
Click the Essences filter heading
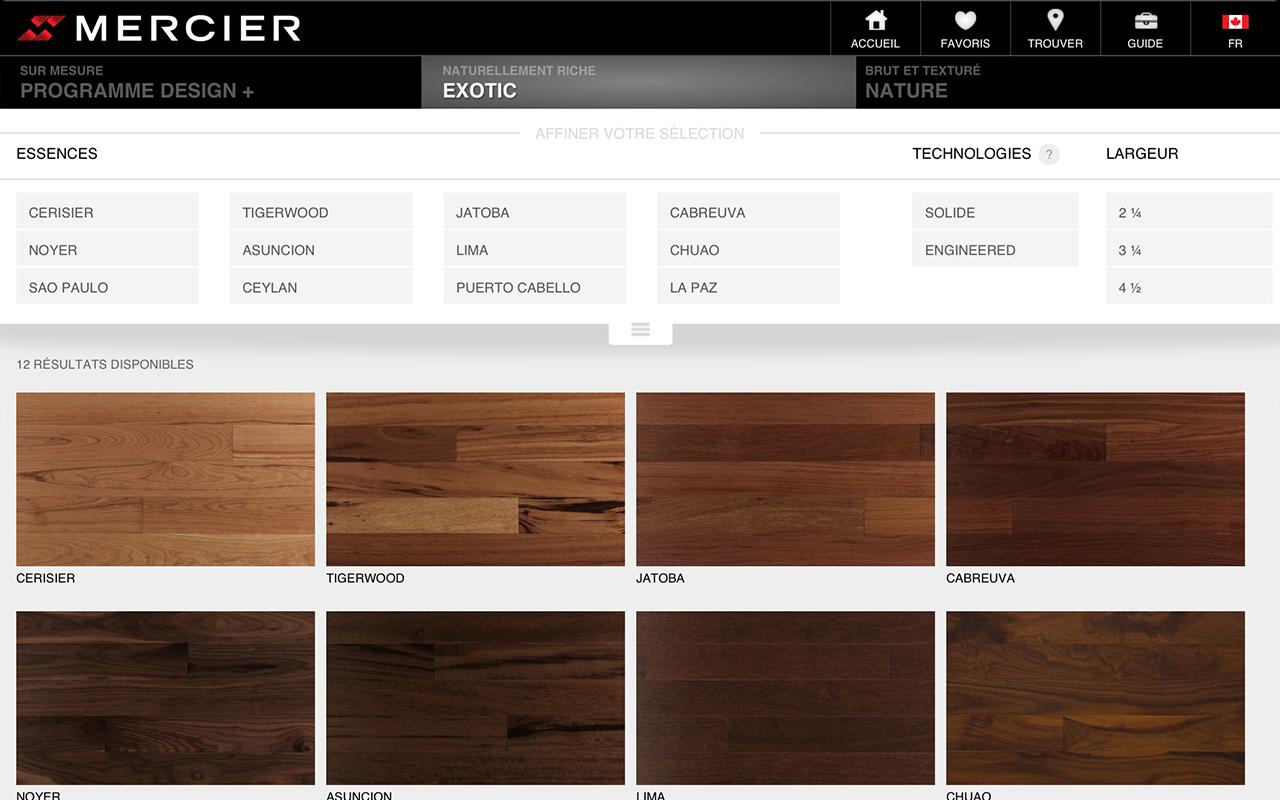click(57, 154)
